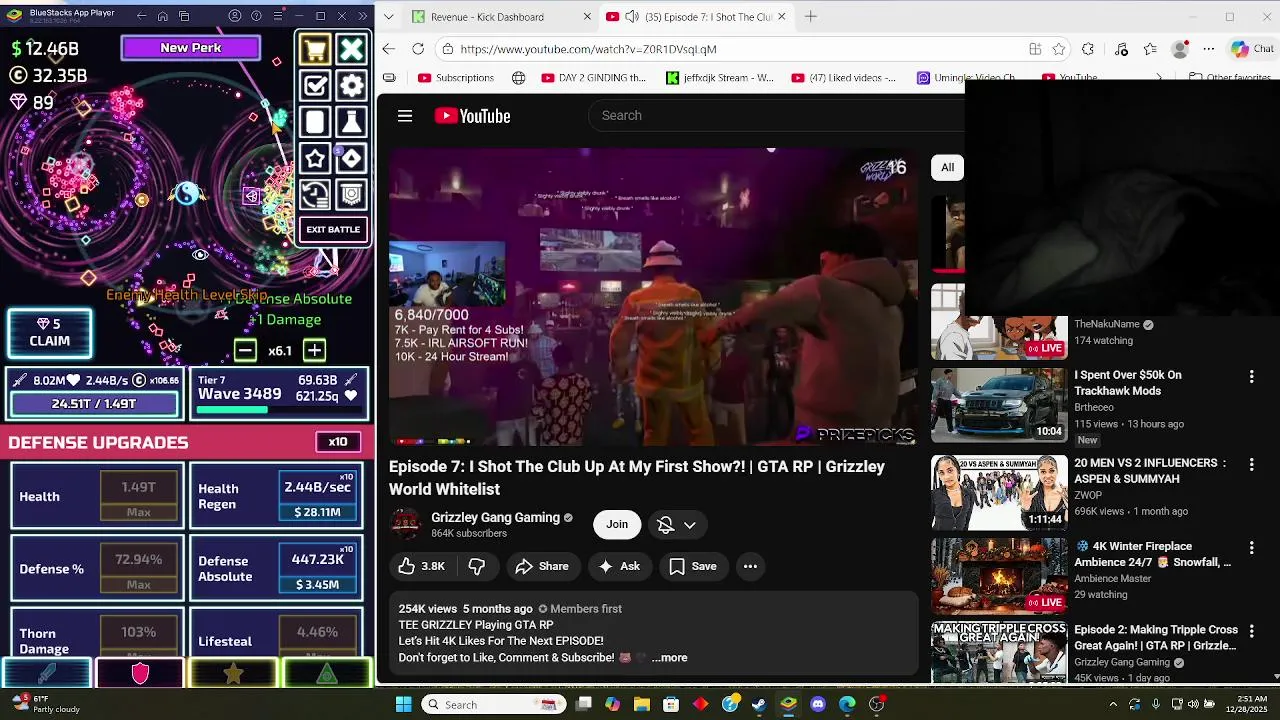Open BlueStacks recent apps view

185,16
